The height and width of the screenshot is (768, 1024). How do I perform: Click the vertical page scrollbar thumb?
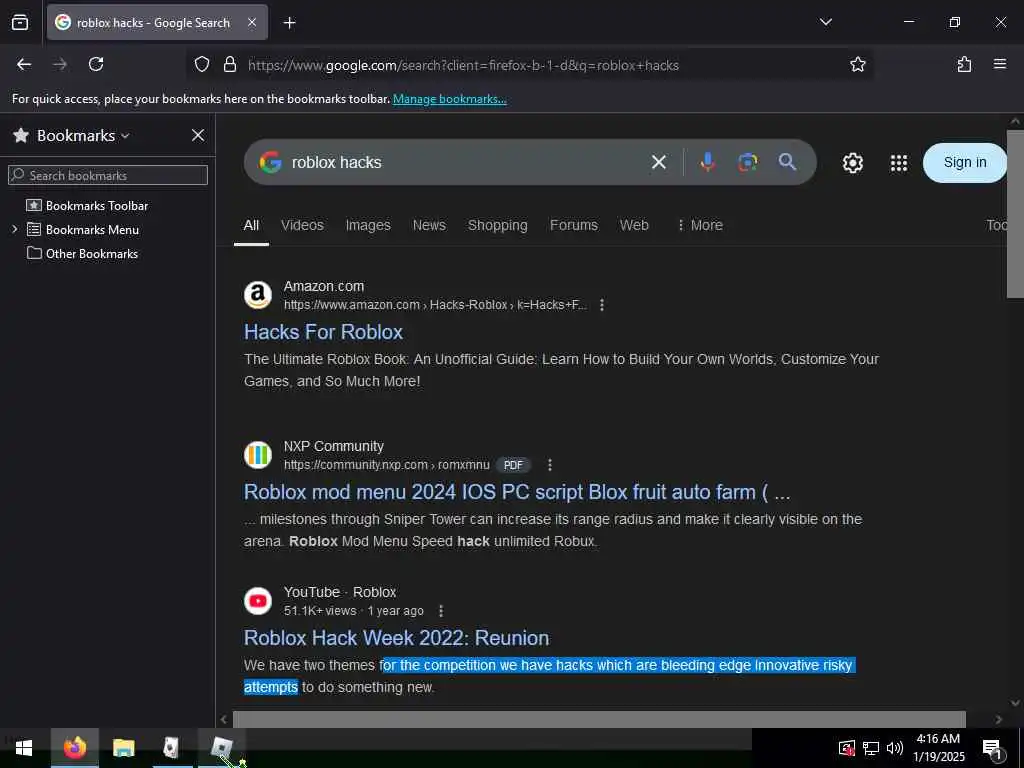click(x=1015, y=214)
